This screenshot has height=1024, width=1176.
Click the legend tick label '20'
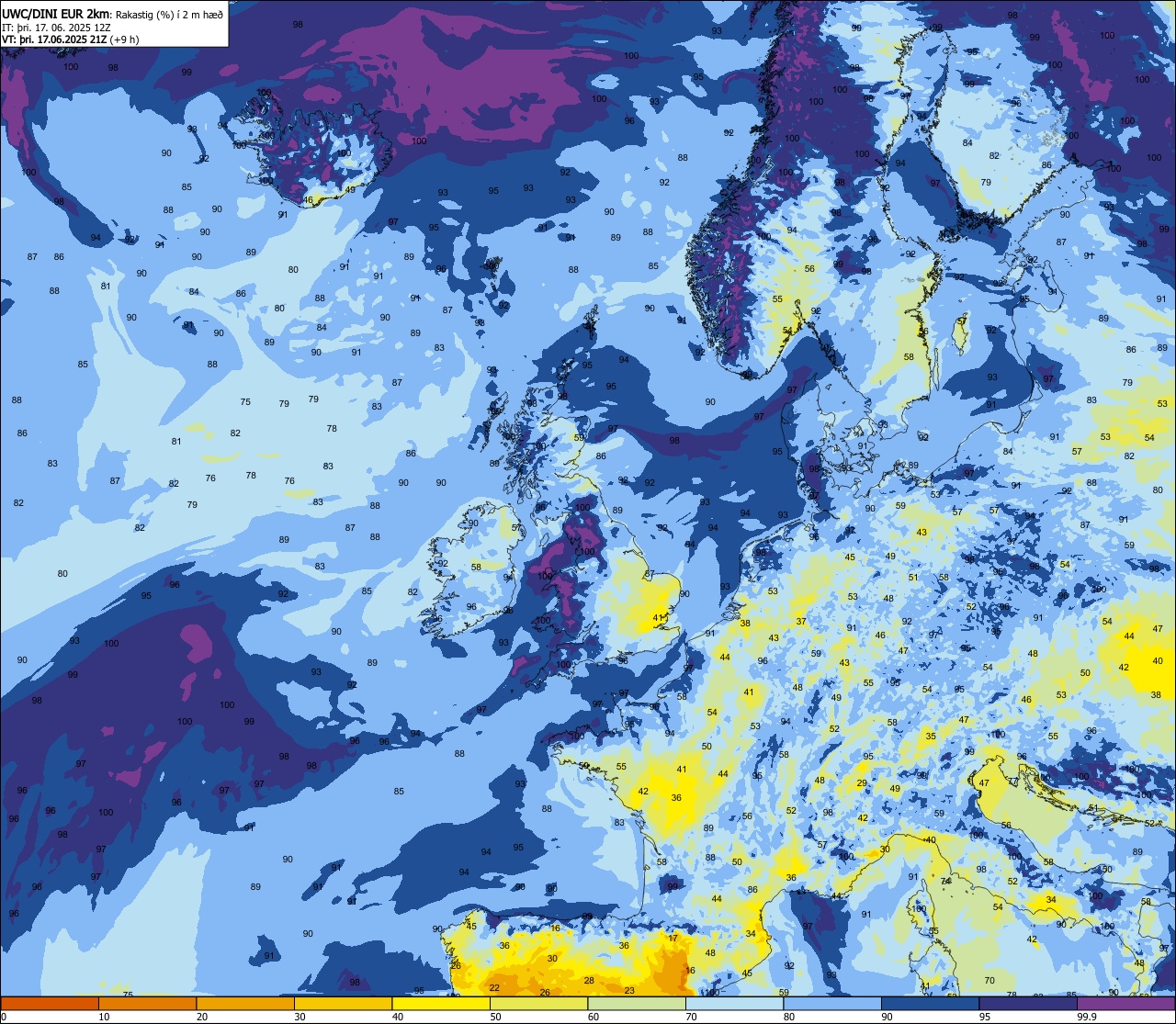click(x=202, y=1017)
